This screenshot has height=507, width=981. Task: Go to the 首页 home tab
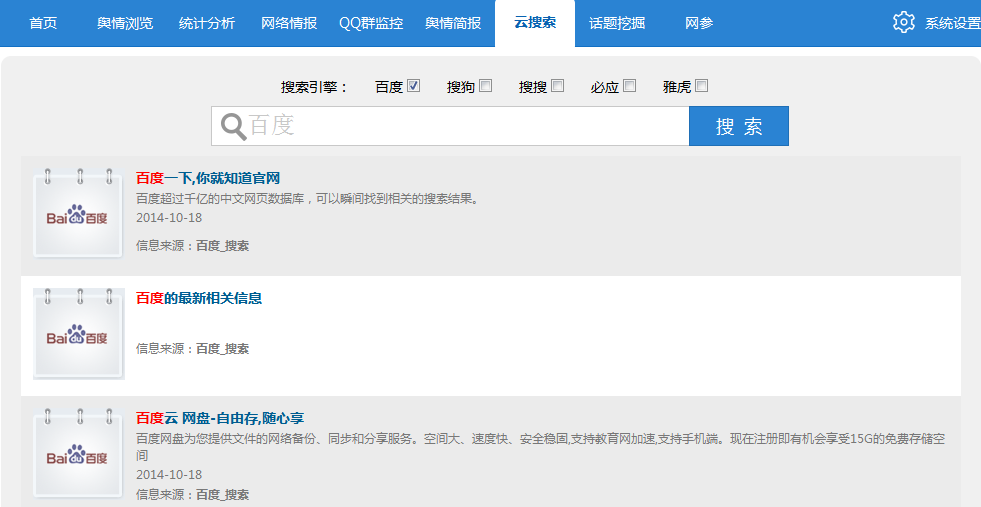pyautogui.click(x=43, y=23)
